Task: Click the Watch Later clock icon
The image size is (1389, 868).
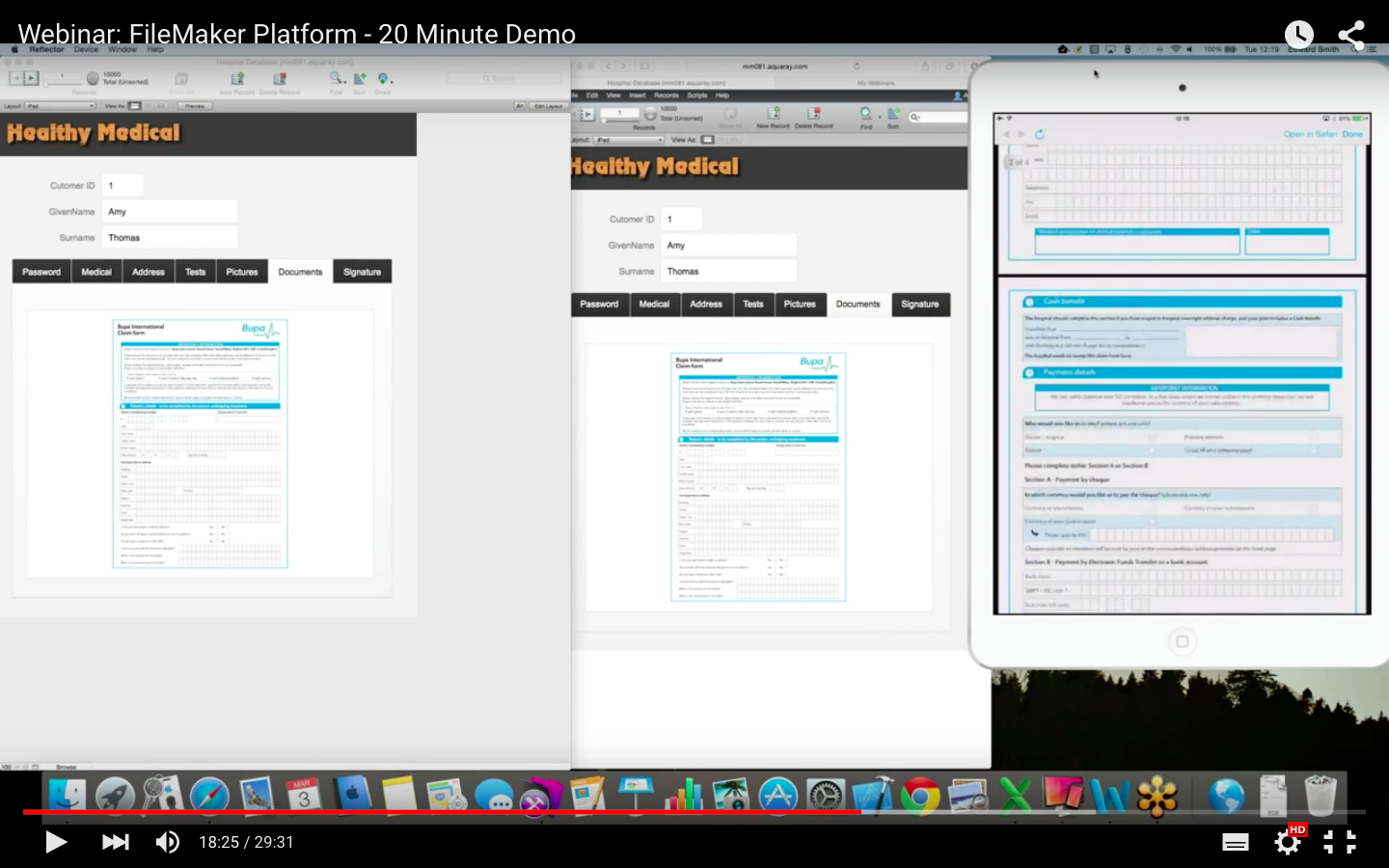Action: point(1298,36)
